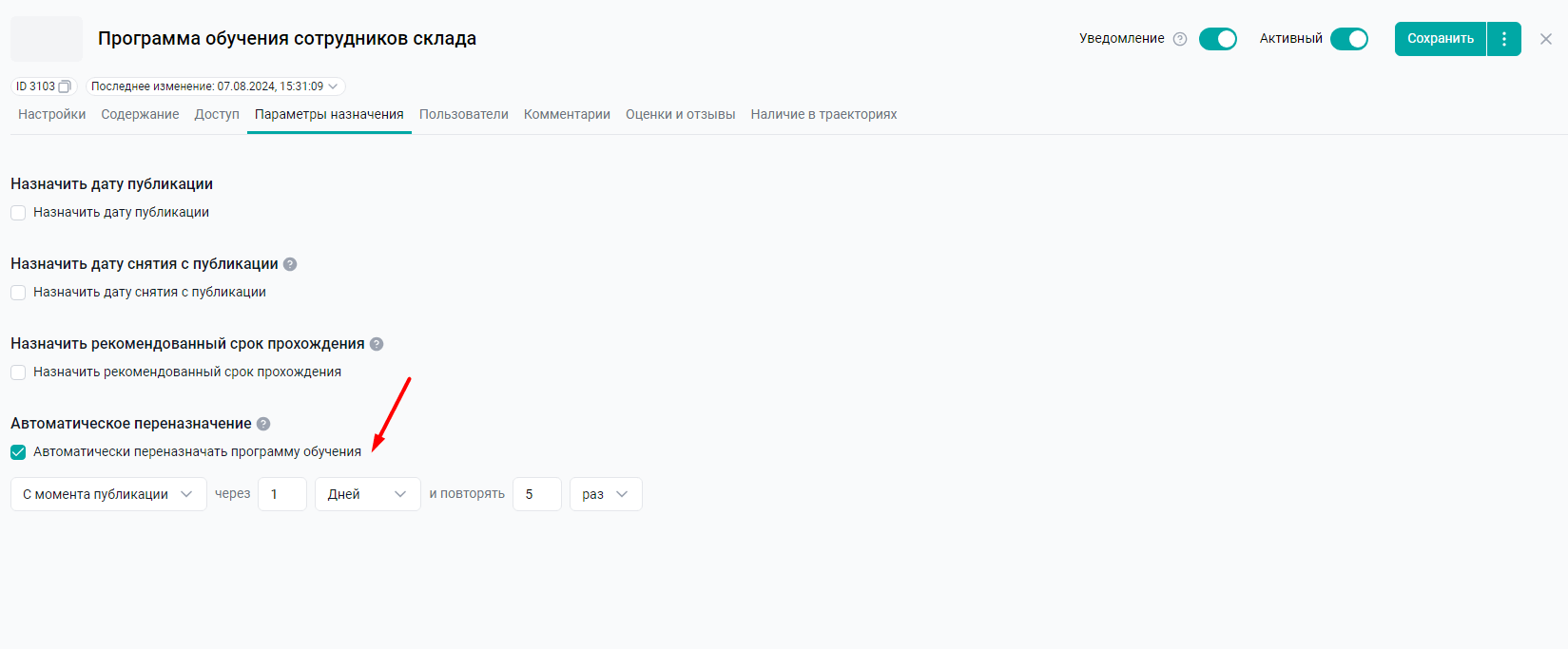This screenshot has width=1568, height=649.
Task: Toggle the Уведомление switch off
Action: [x=1217, y=39]
